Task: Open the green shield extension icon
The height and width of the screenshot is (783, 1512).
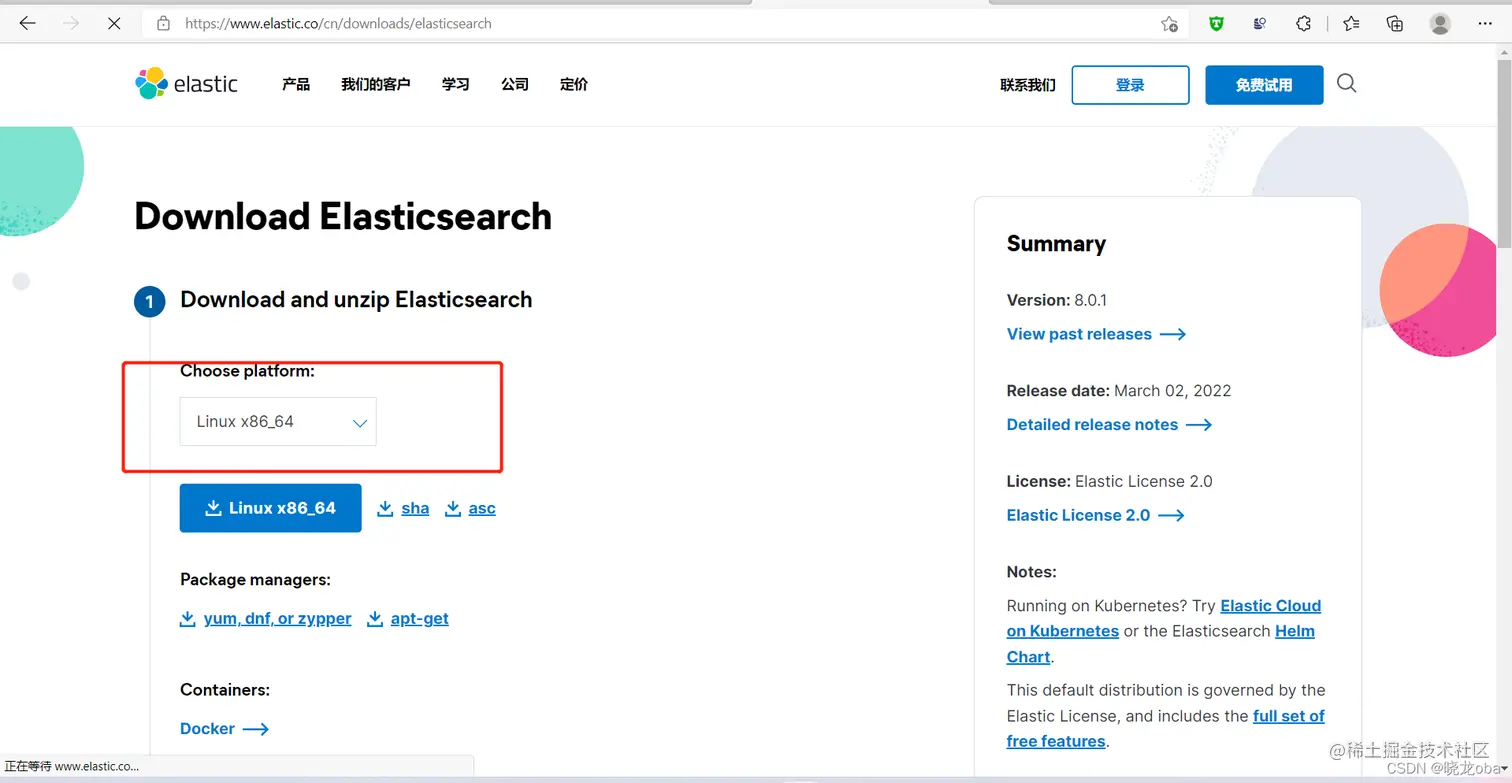Action: (1216, 23)
